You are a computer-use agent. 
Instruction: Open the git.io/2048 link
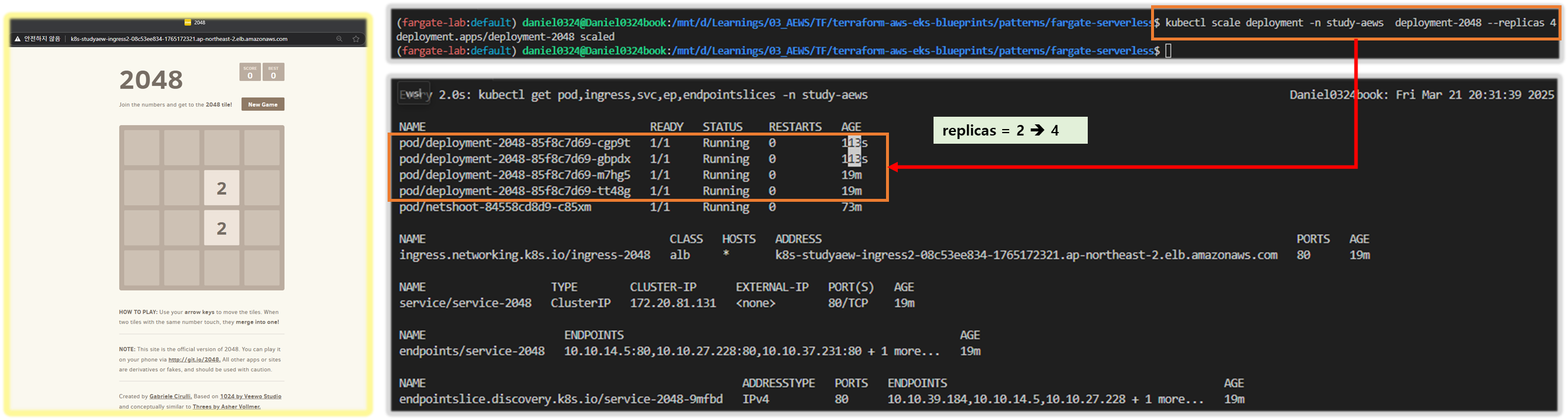coord(194,360)
